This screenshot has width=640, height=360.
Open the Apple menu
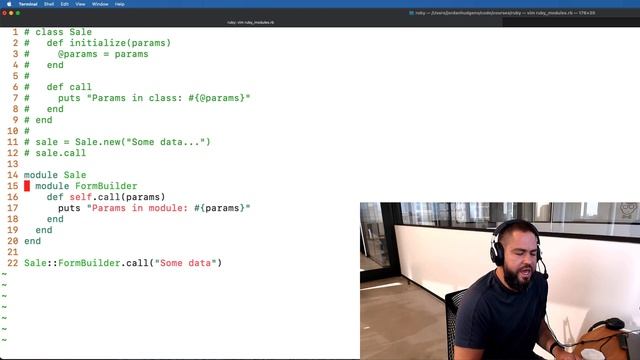pyautogui.click(x=9, y=4)
